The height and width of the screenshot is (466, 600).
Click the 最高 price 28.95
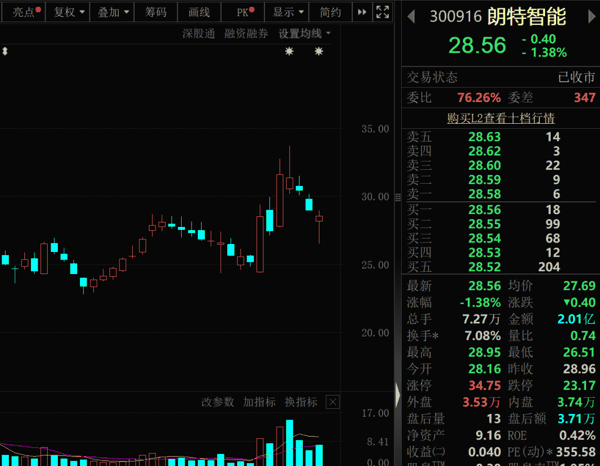pyautogui.click(x=485, y=352)
